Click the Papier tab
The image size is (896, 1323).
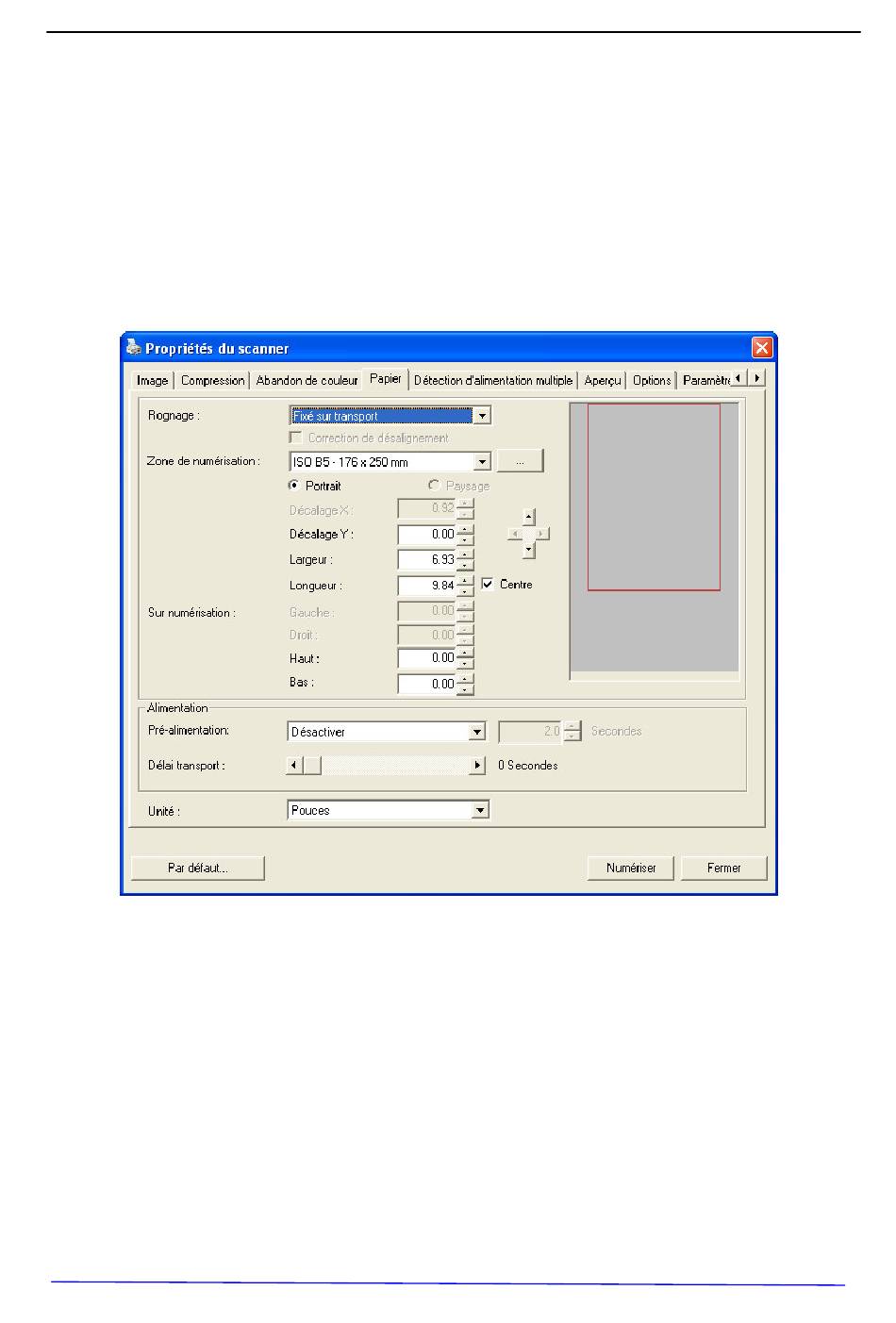386,378
